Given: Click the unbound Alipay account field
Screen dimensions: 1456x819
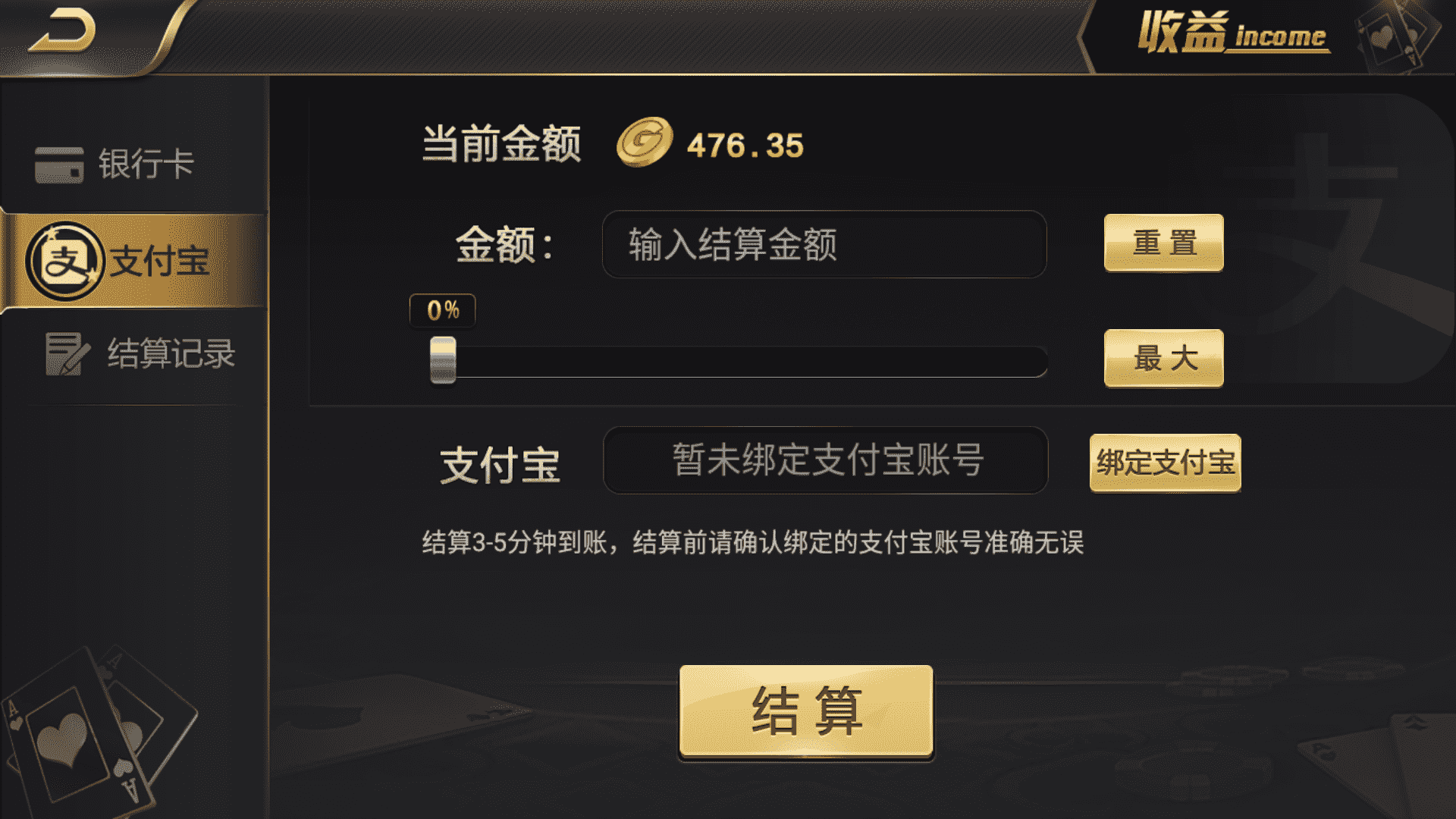Looking at the screenshot, I should (824, 461).
